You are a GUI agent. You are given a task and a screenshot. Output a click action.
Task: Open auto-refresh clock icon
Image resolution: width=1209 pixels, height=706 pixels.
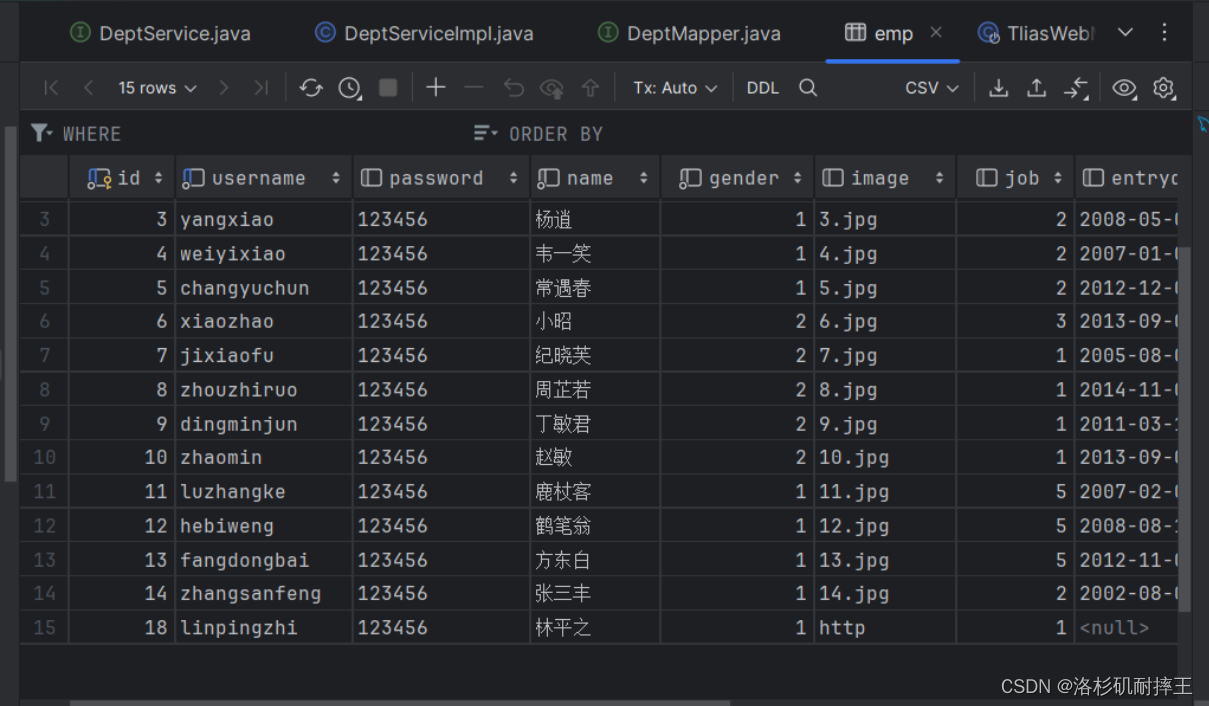(x=349, y=88)
